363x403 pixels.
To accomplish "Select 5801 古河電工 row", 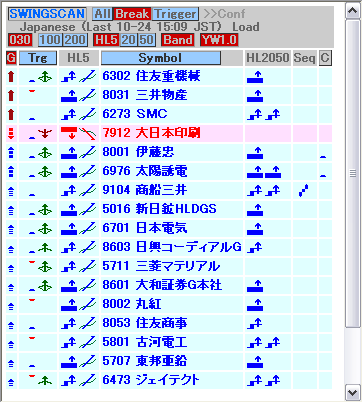I will click(x=169, y=342).
